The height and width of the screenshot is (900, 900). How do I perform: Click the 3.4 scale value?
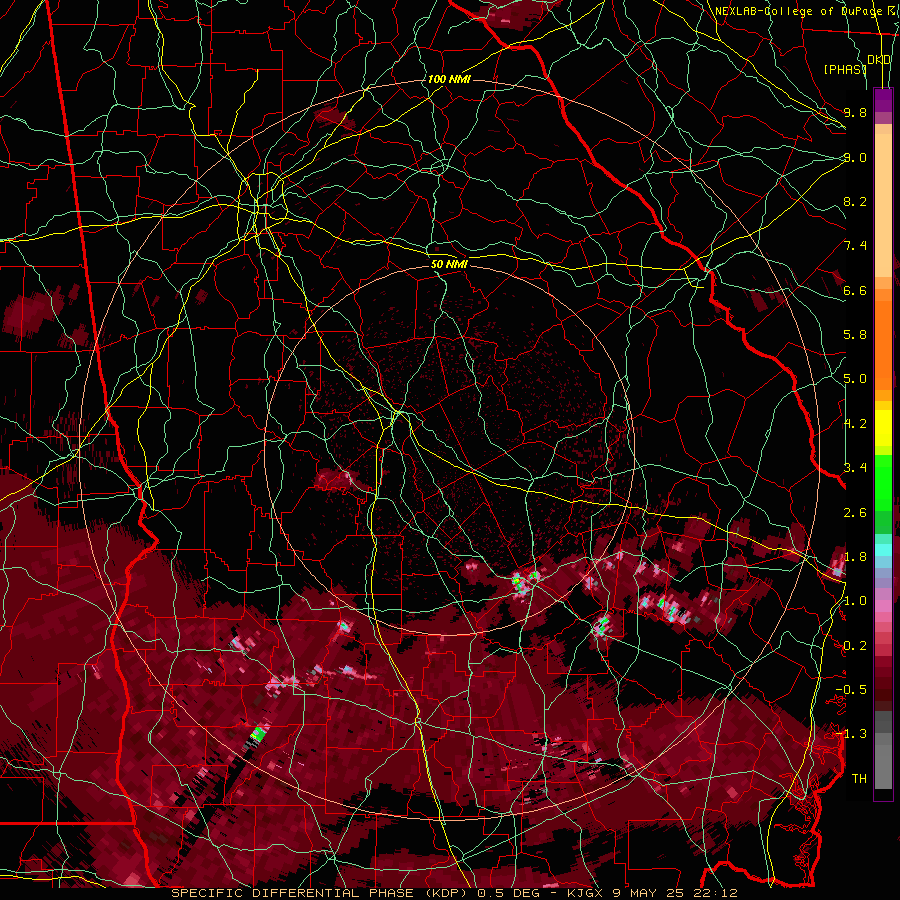855,468
